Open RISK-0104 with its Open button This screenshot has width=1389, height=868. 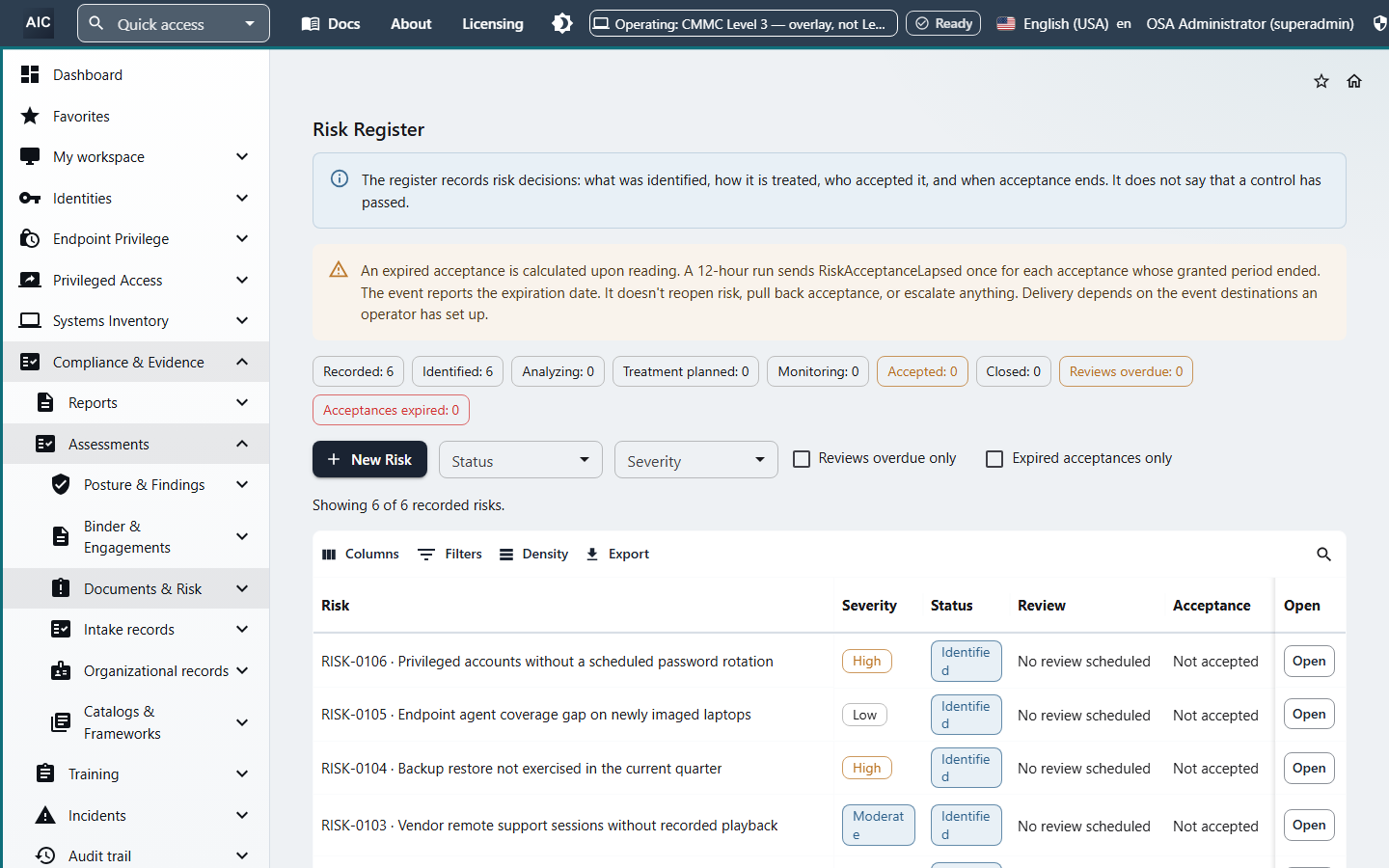pyautogui.click(x=1309, y=768)
